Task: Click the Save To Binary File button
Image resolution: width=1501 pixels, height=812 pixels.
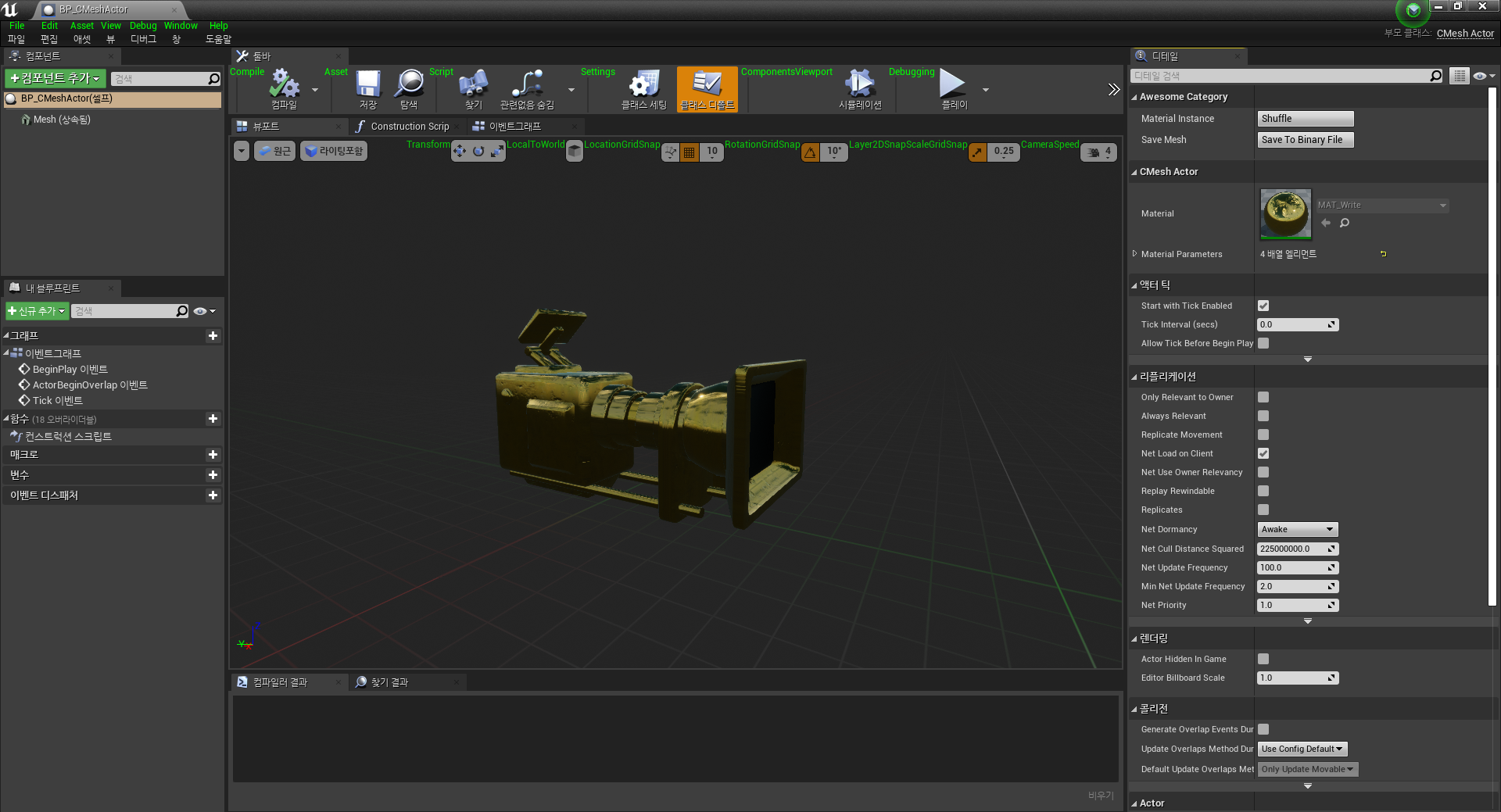Action: pos(1305,140)
